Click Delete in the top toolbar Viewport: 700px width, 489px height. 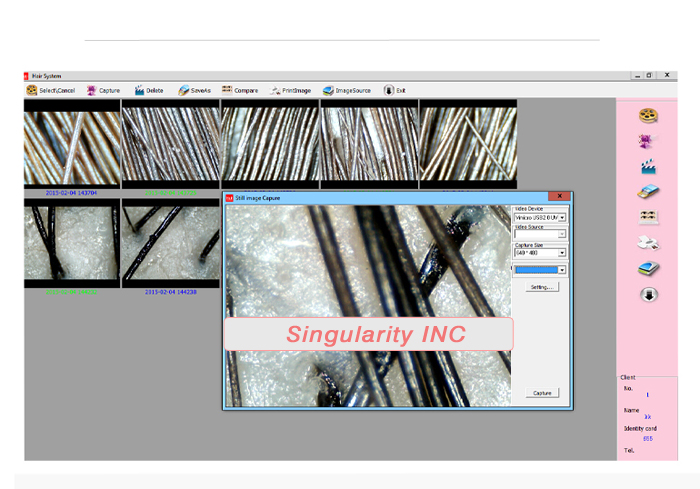(x=149, y=90)
